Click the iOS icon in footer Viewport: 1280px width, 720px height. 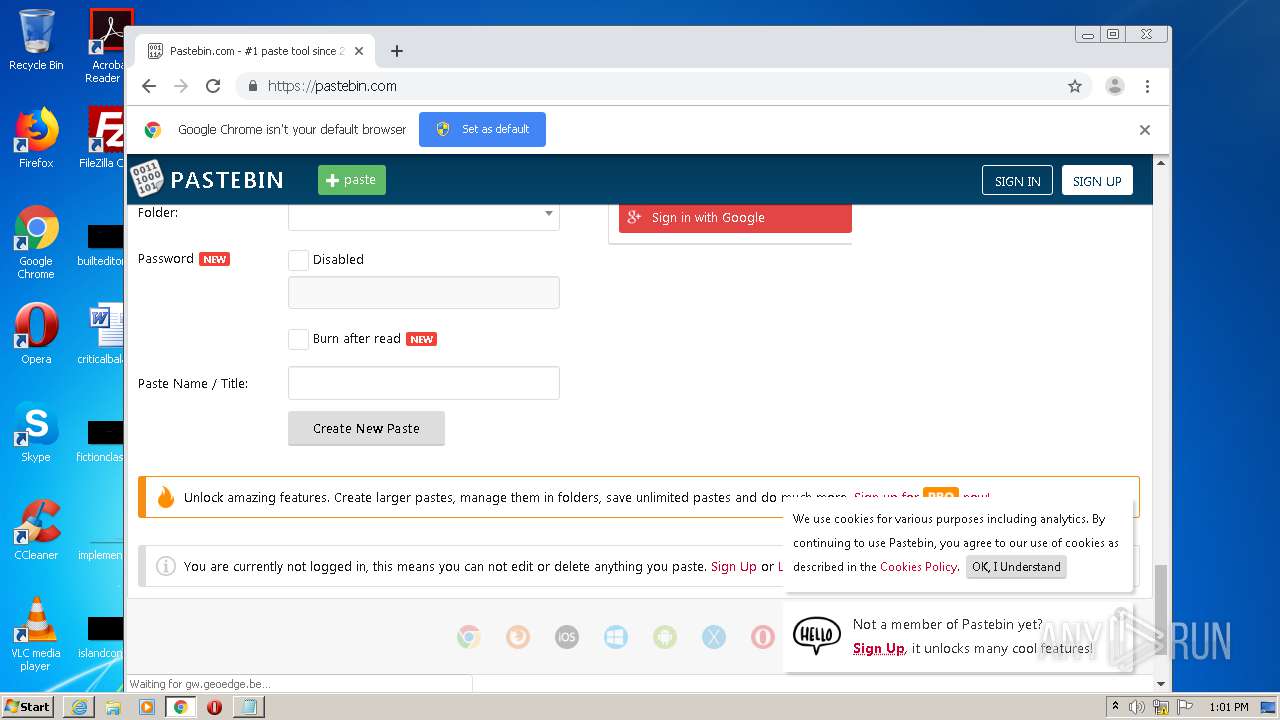tap(566, 637)
